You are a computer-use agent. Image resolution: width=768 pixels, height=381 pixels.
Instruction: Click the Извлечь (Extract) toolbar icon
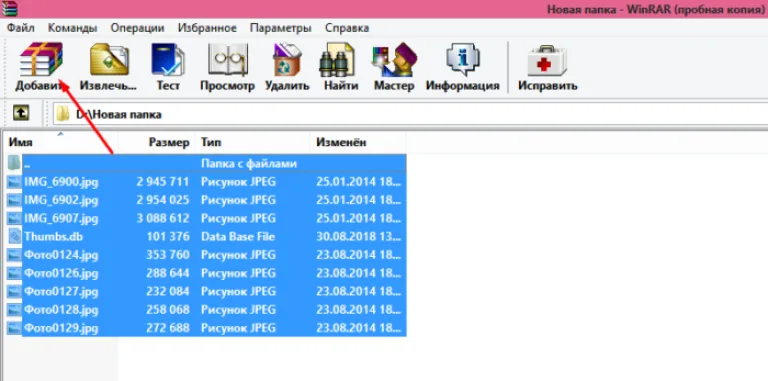pyautogui.click(x=109, y=59)
